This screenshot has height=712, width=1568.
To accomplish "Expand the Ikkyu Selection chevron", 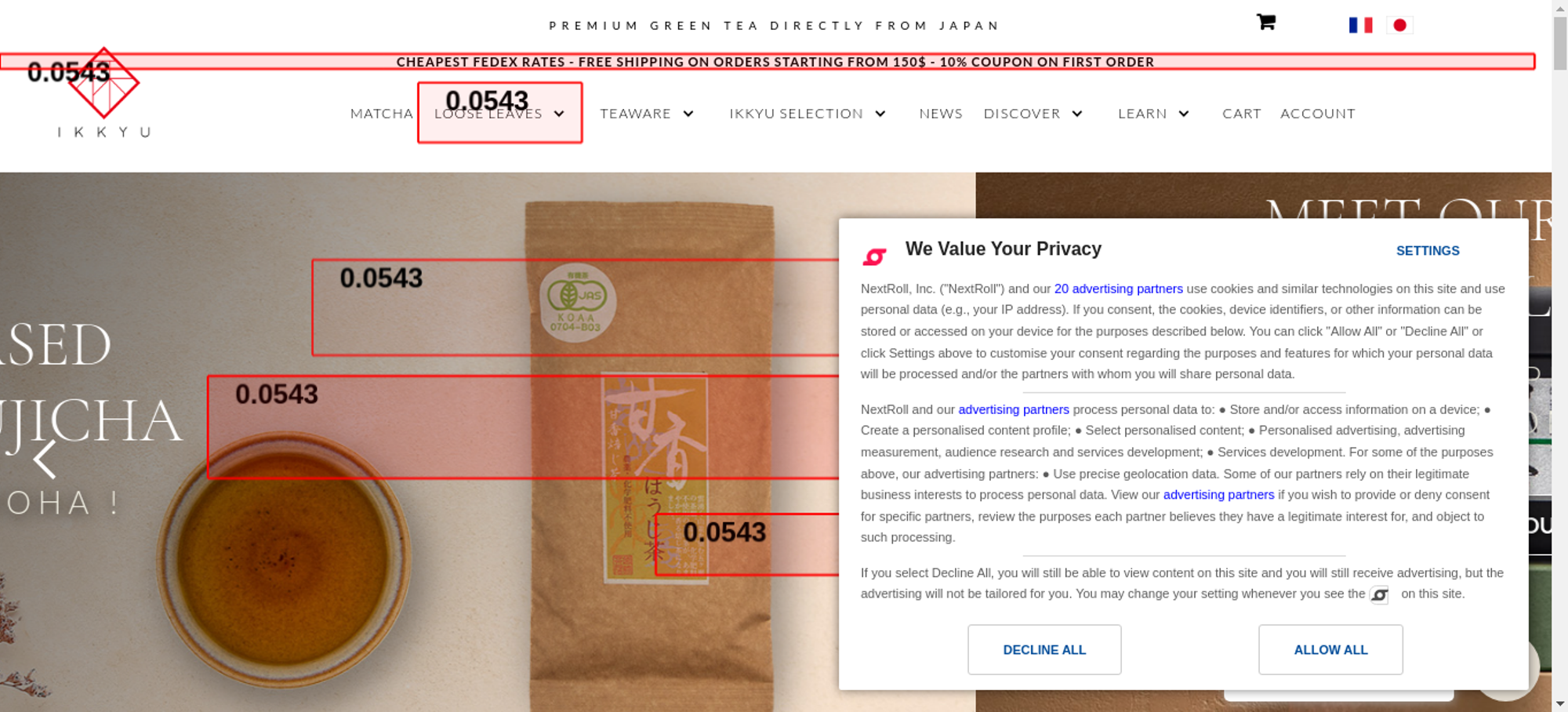I will click(x=880, y=114).
